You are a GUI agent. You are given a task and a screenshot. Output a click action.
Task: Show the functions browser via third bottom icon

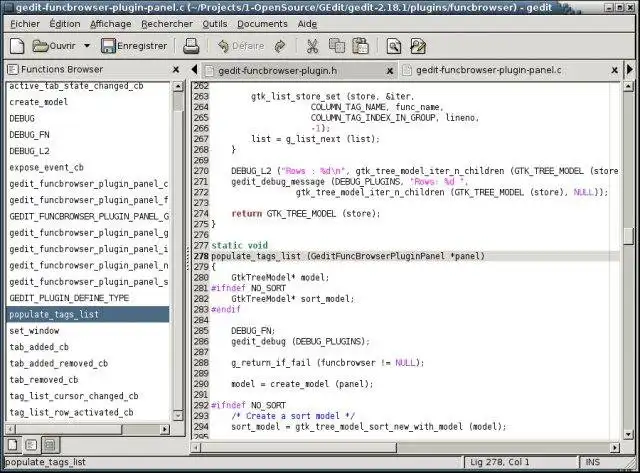(50, 444)
